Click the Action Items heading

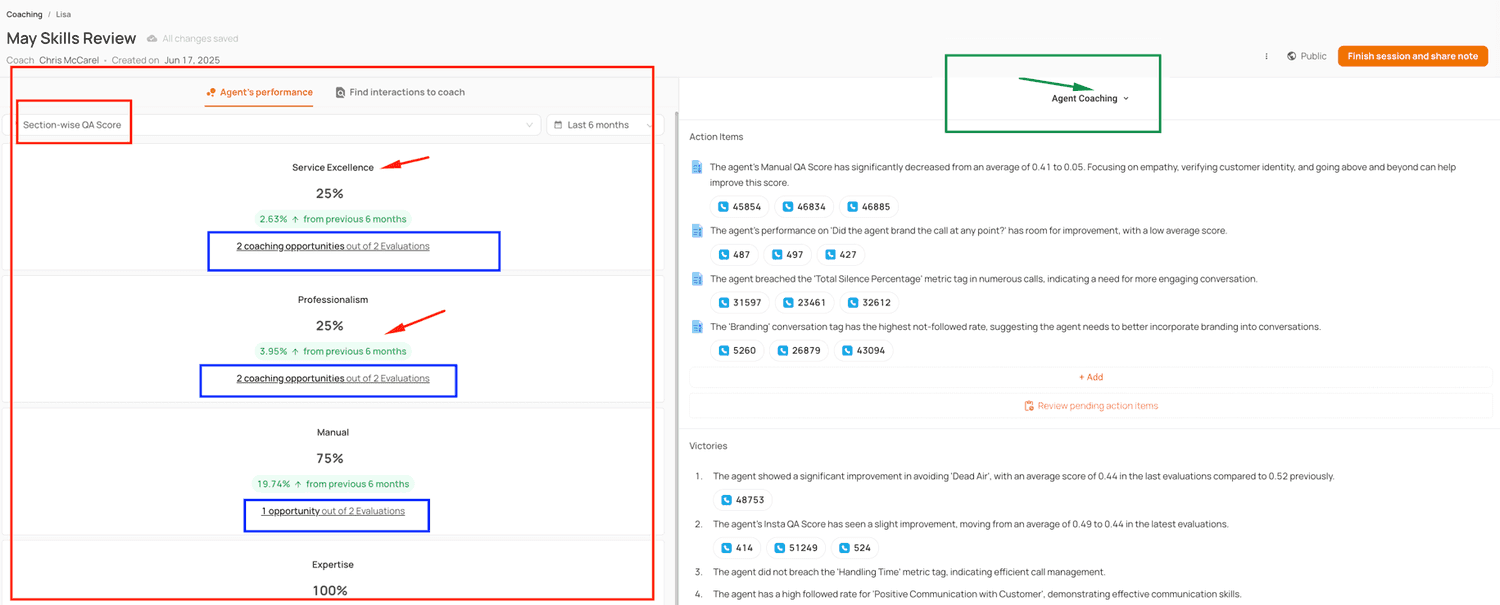pos(716,137)
